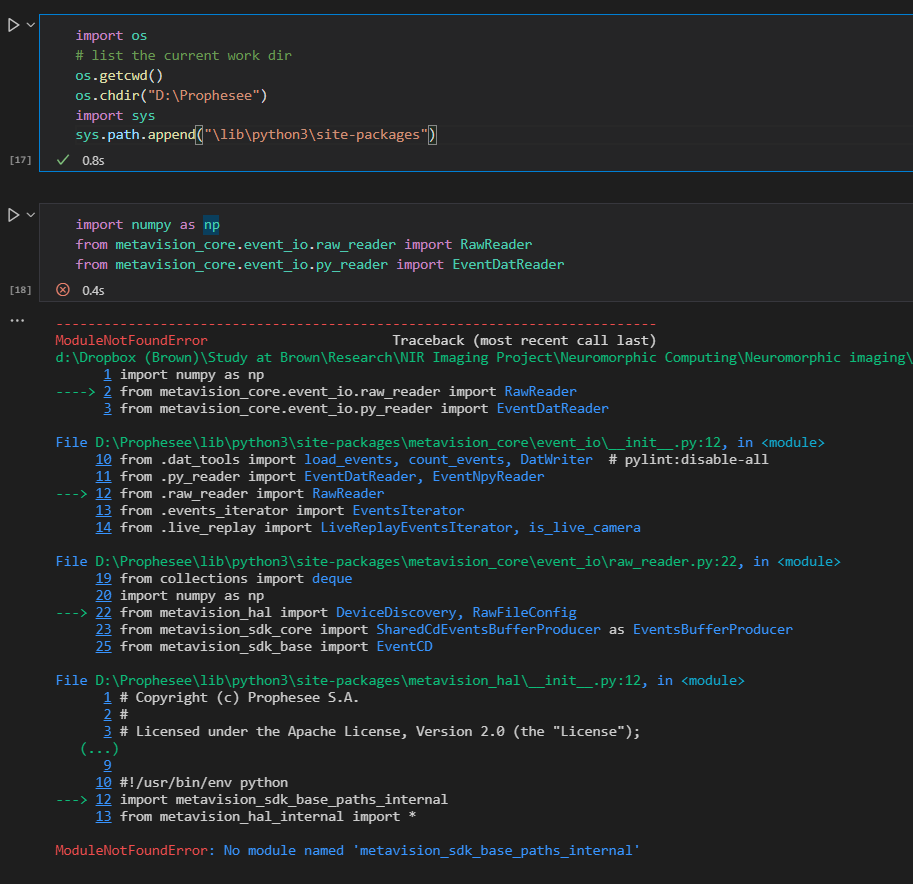Open line 20 link in raw_reader.py traceback

(x=104, y=595)
